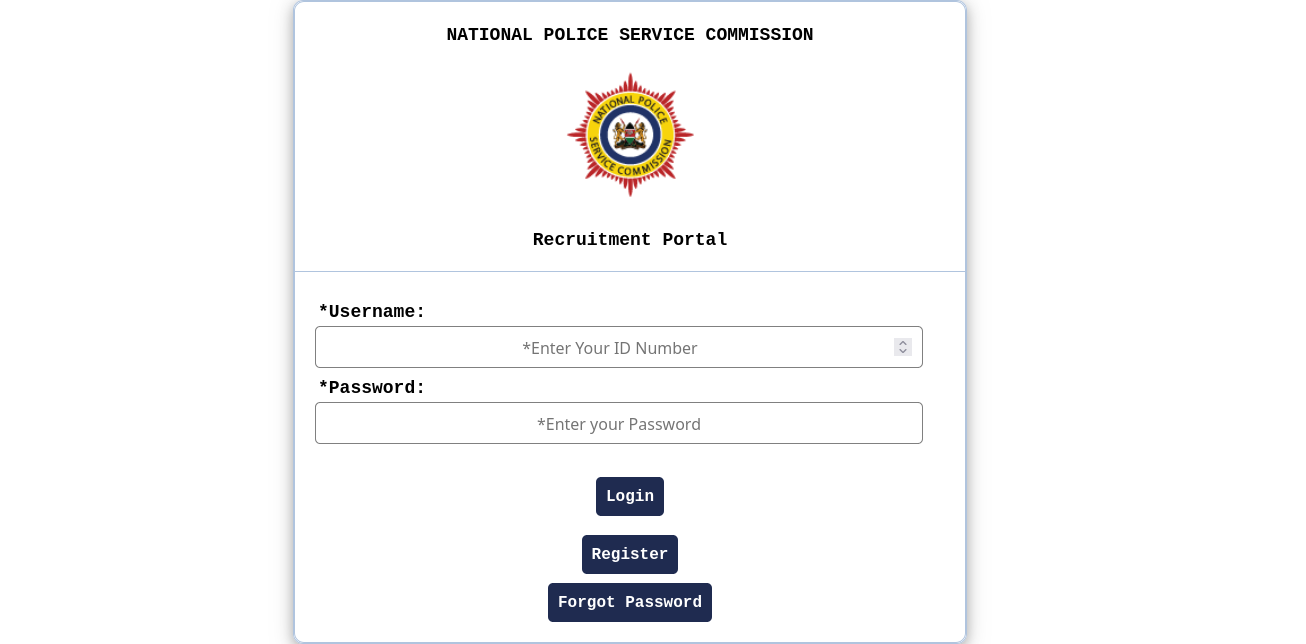
Task: Click inside the 'Enter your Password' placeholder
Action: pos(619,424)
